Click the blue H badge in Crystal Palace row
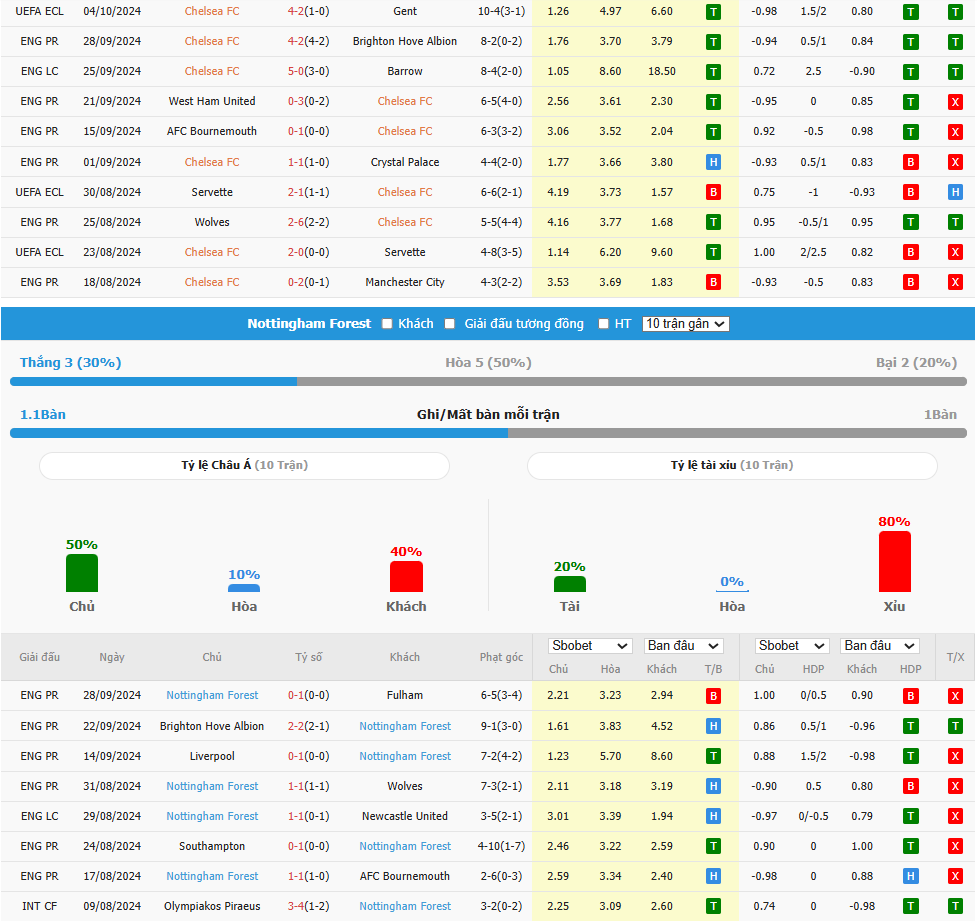Viewport: 977px width, 921px height. click(x=713, y=163)
